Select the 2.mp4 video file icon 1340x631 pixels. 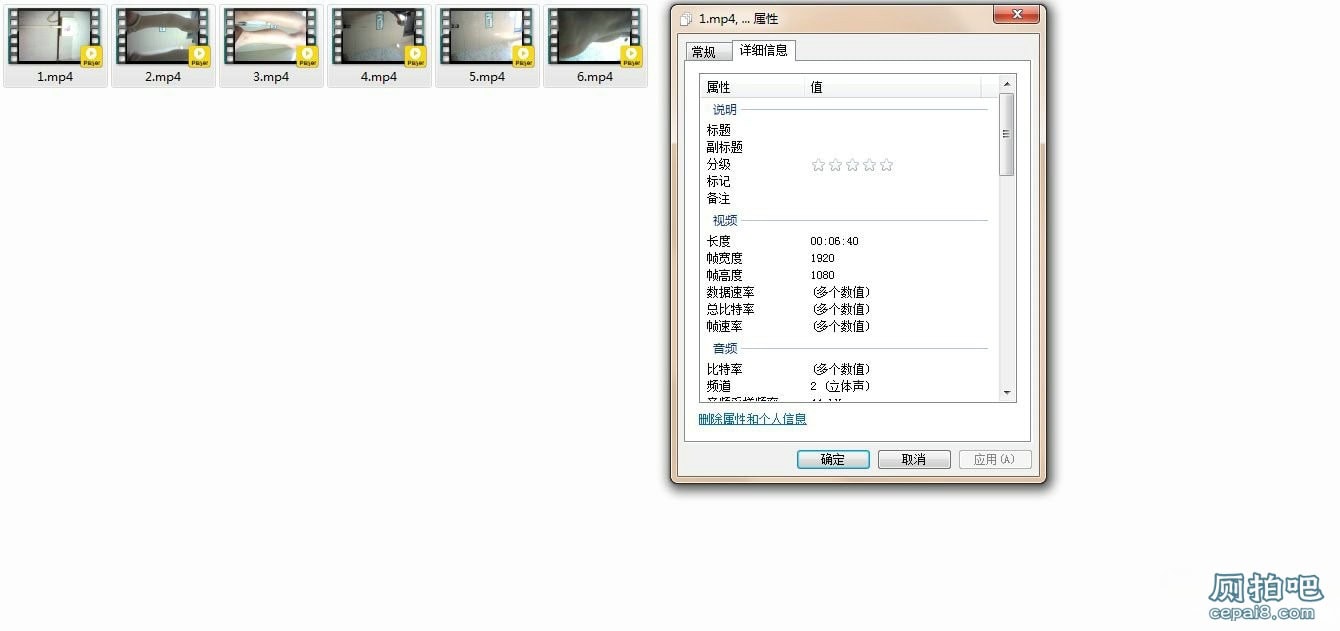163,38
